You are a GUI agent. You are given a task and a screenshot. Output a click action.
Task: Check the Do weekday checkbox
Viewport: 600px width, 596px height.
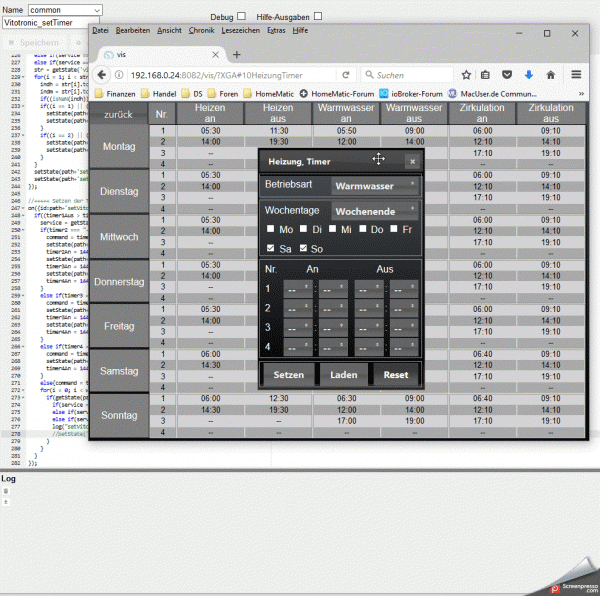pos(362,229)
